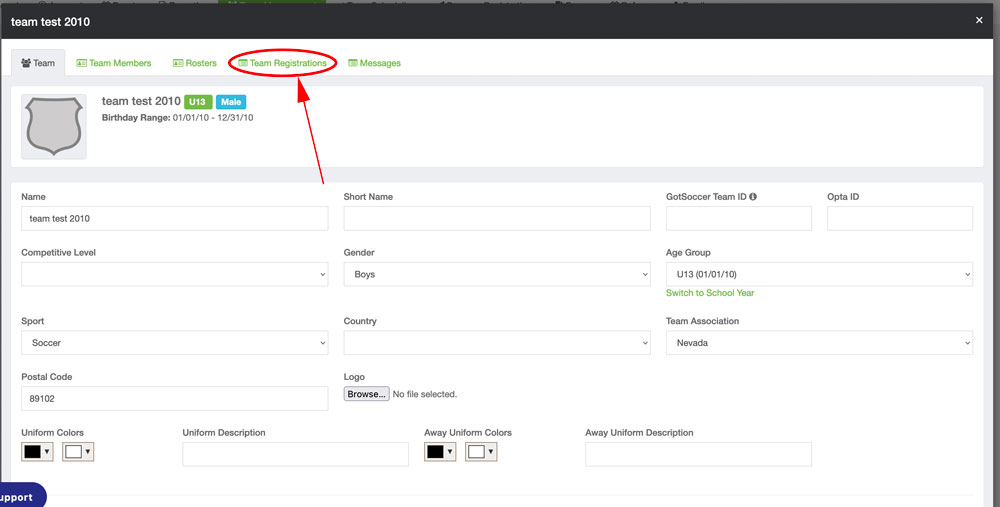
Task: Click the Male gender badge
Action: coord(230,102)
